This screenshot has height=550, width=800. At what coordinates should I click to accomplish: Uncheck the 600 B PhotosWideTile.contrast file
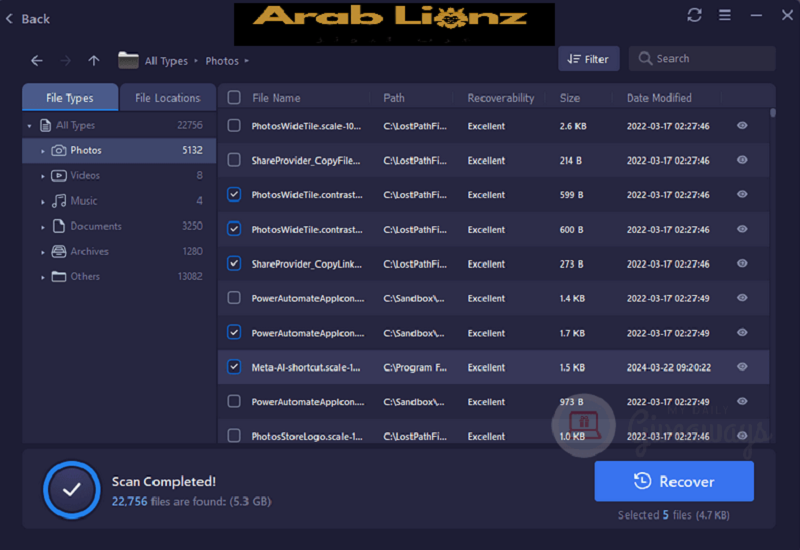pos(234,229)
